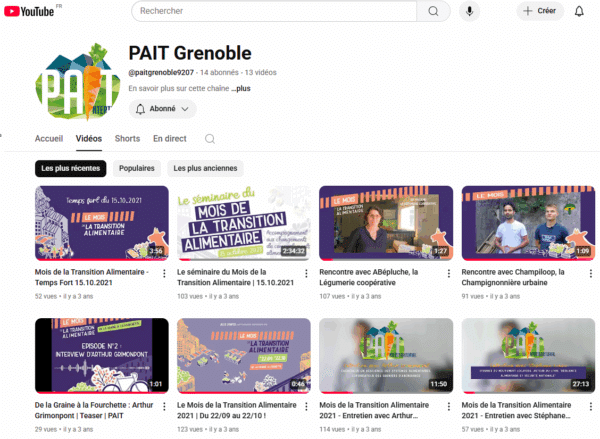Select the Les plus récentes filter
The height and width of the screenshot is (439, 600).
point(70,168)
